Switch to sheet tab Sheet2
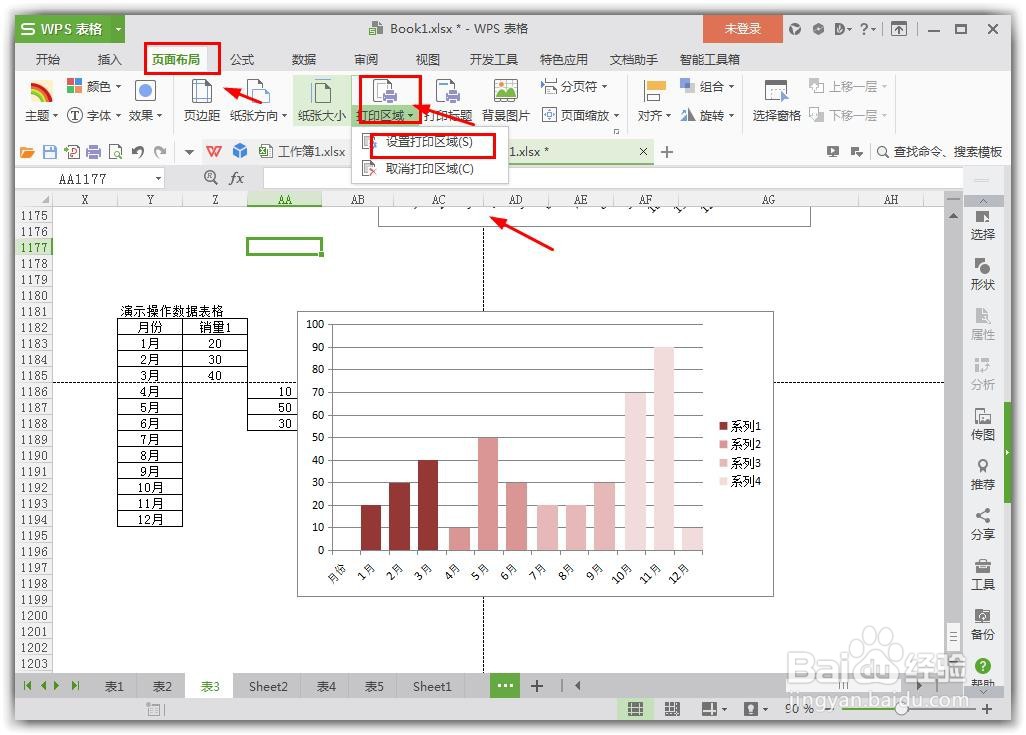 pyautogui.click(x=268, y=687)
